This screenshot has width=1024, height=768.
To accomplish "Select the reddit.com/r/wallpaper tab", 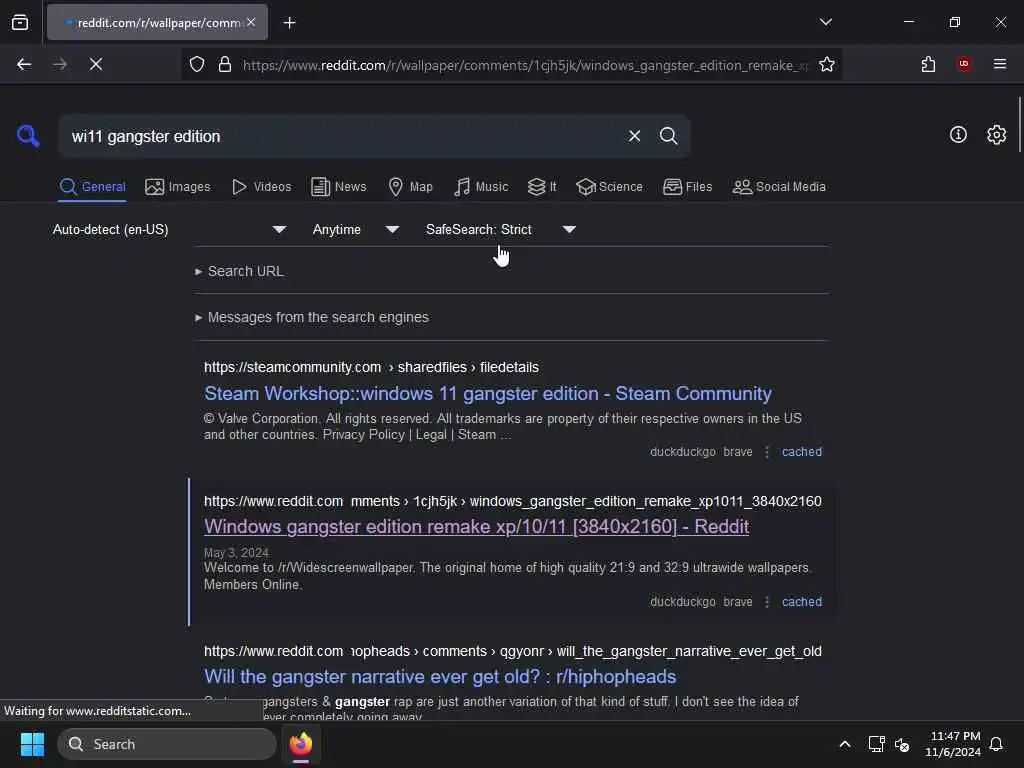I will point(157,22).
